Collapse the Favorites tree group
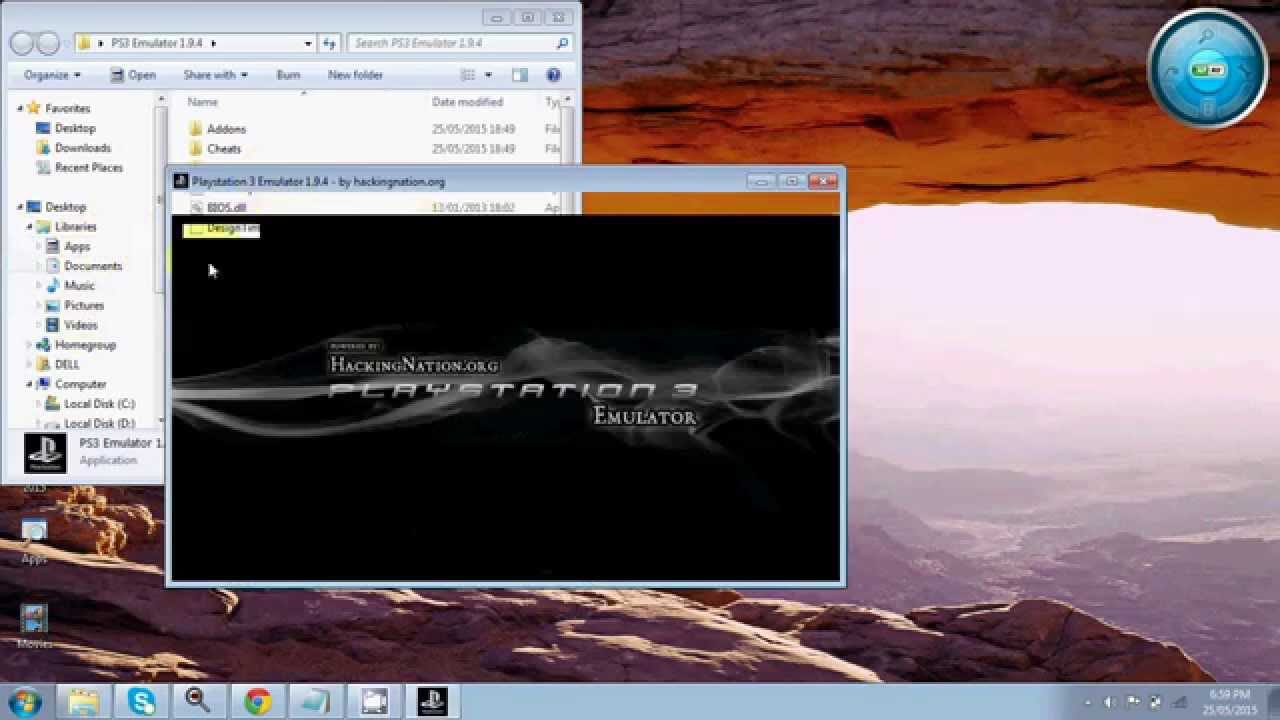This screenshot has height=720, width=1280. point(19,108)
